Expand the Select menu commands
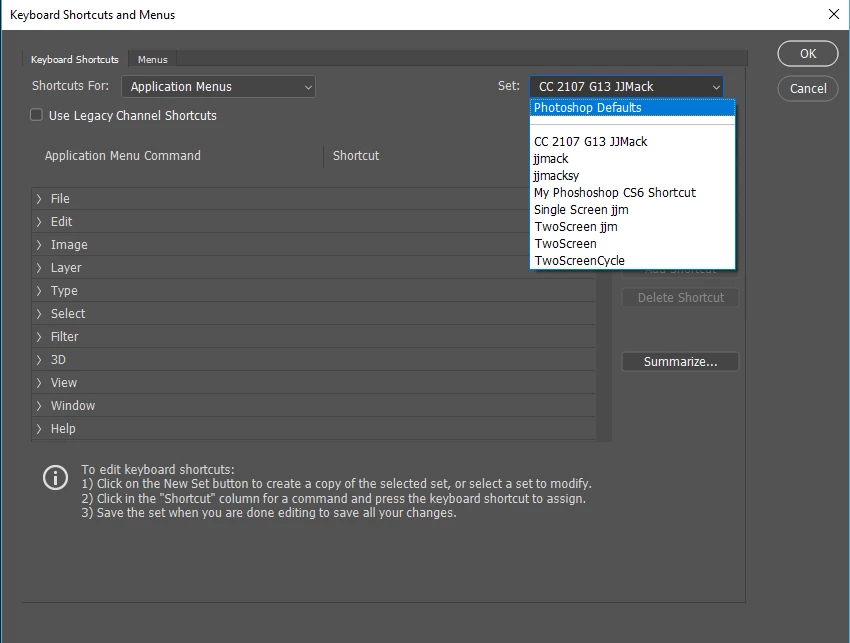 click(x=39, y=314)
